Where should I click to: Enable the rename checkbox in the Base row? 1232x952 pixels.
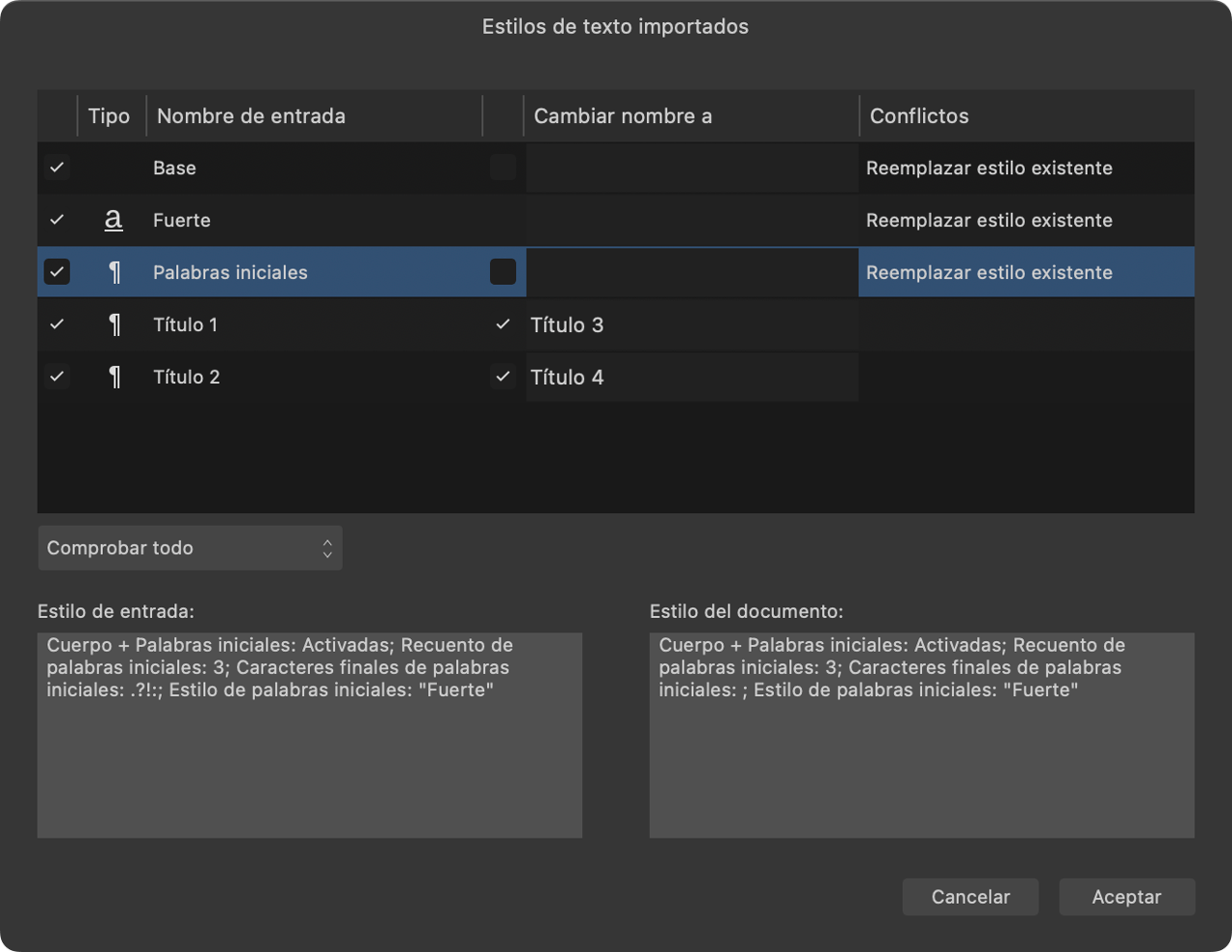point(501,167)
